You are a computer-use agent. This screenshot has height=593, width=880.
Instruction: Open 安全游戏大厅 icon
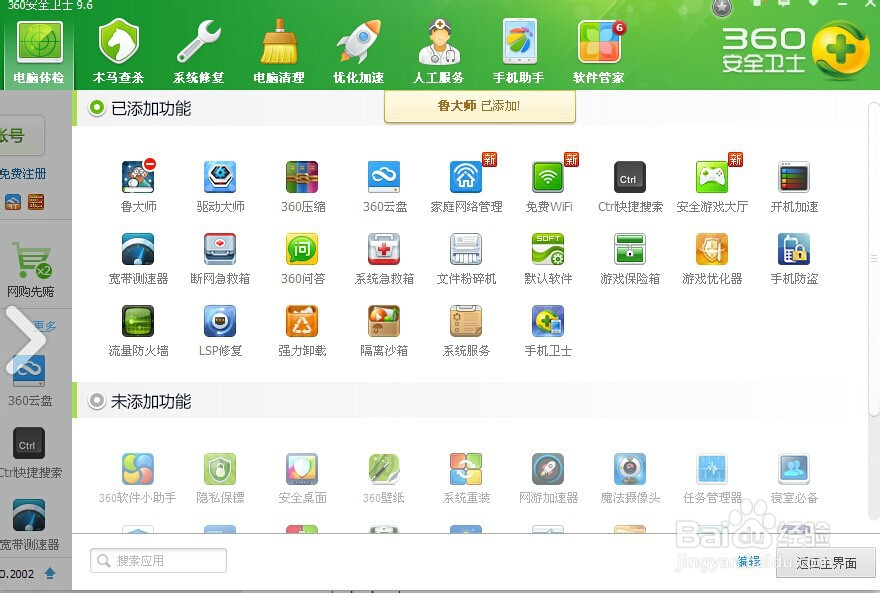pos(712,177)
